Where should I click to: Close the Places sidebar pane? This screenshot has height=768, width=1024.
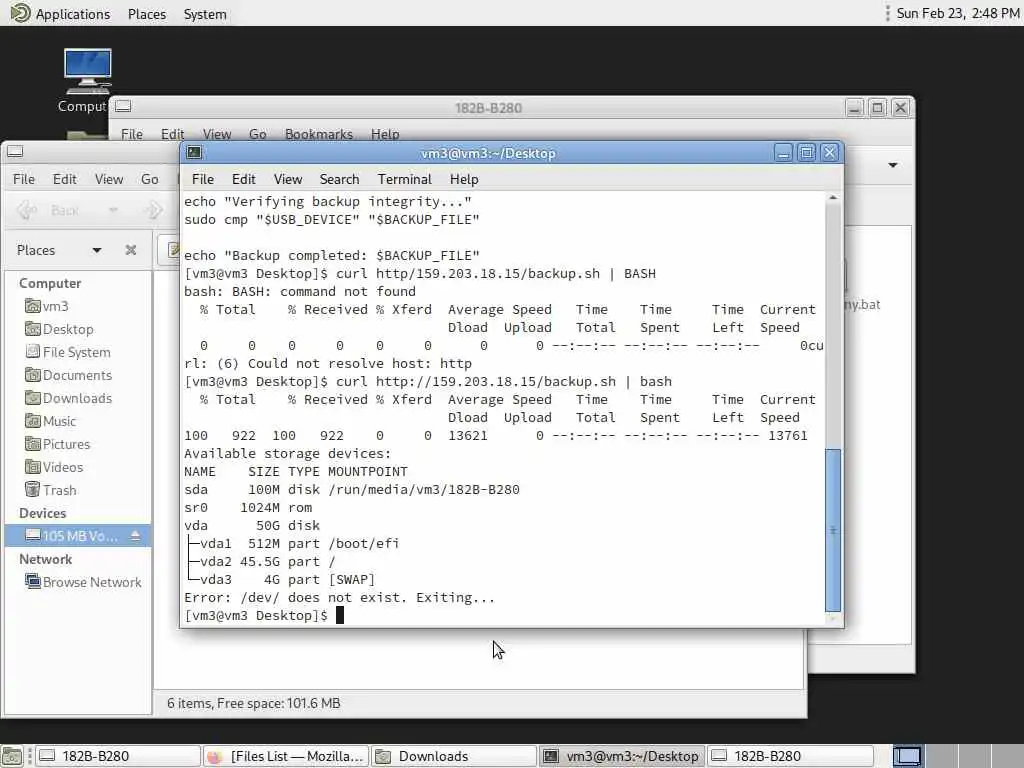click(x=131, y=250)
